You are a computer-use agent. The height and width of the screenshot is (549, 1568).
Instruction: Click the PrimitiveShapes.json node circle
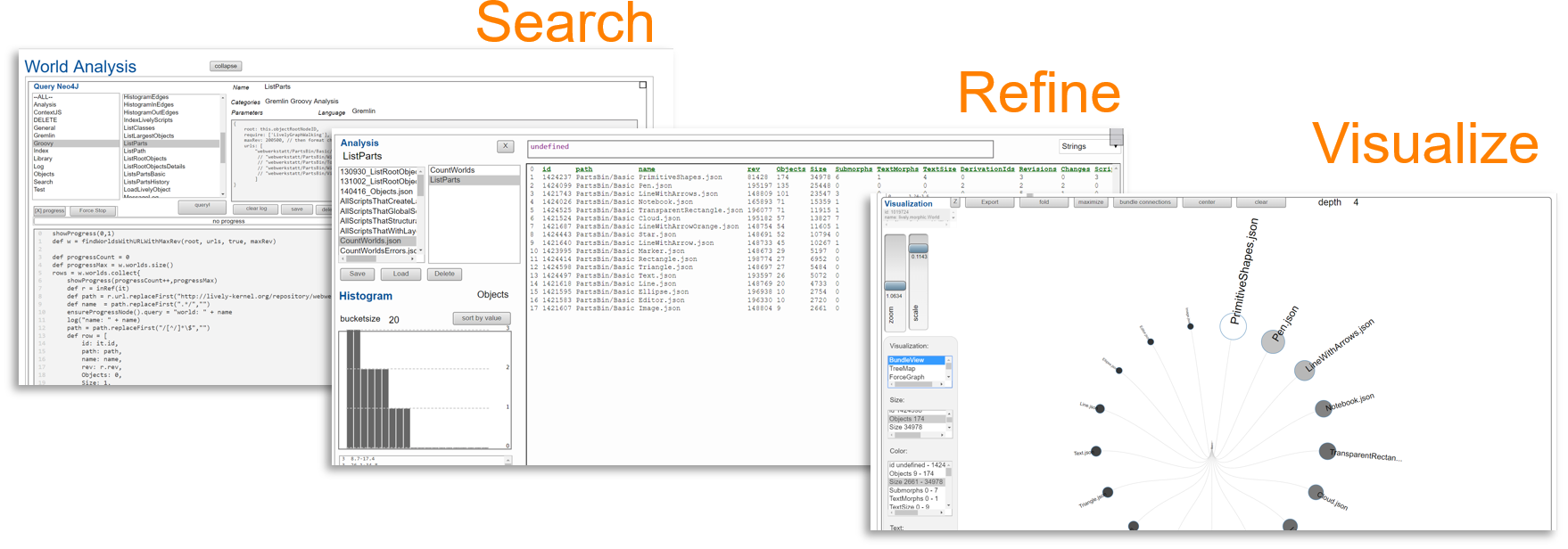tap(1232, 326)
